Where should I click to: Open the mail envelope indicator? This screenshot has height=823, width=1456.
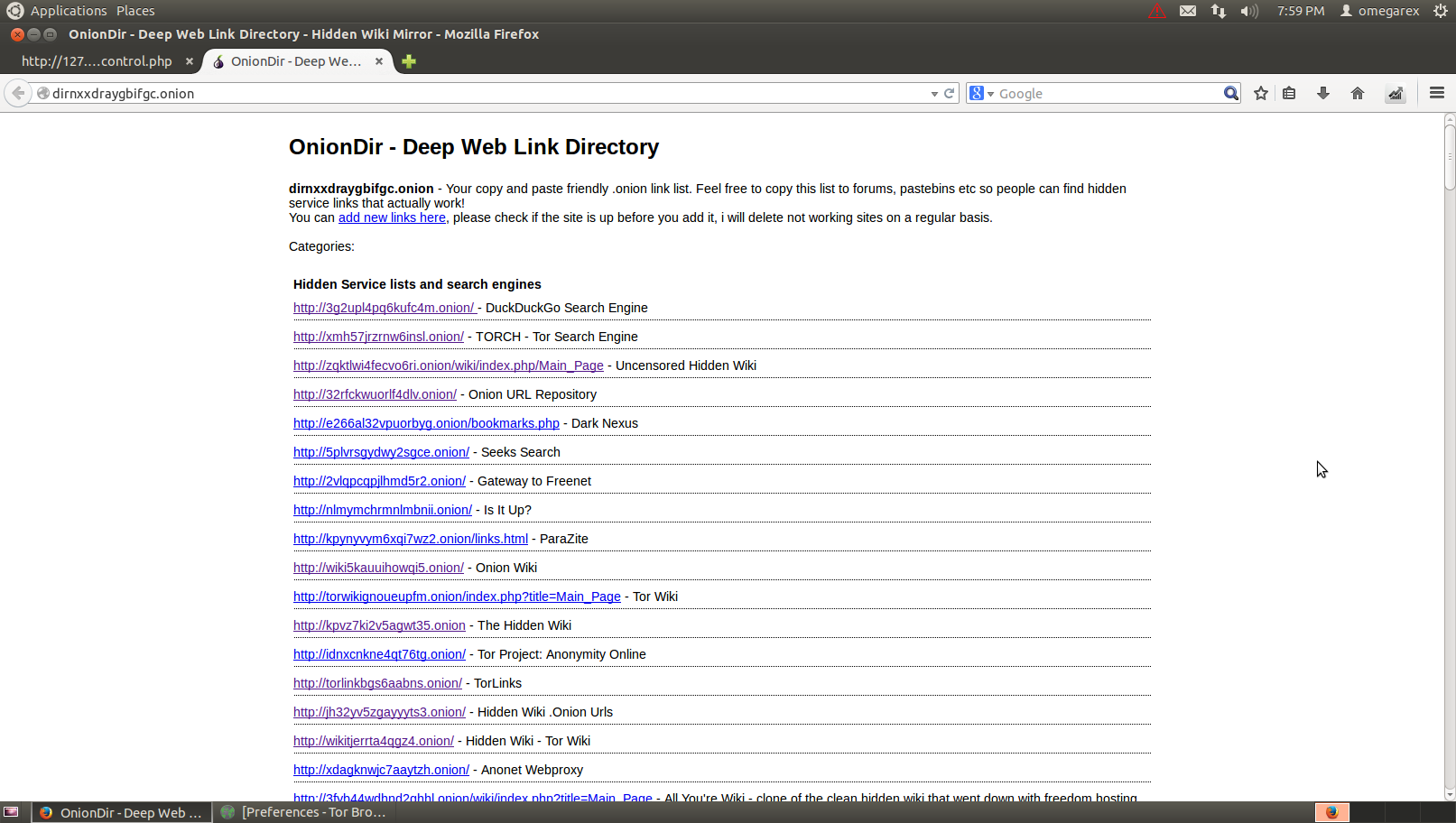(1188, 11)
